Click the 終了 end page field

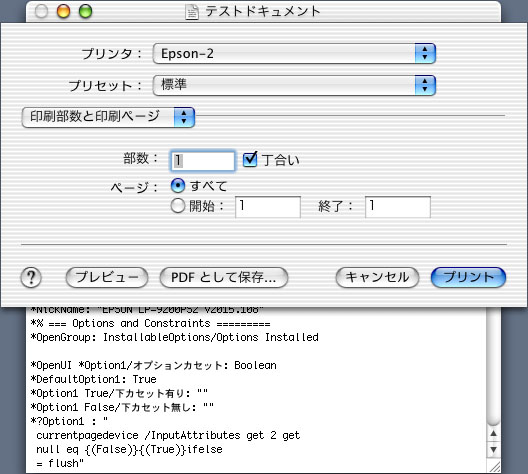(x=398, y=207)
